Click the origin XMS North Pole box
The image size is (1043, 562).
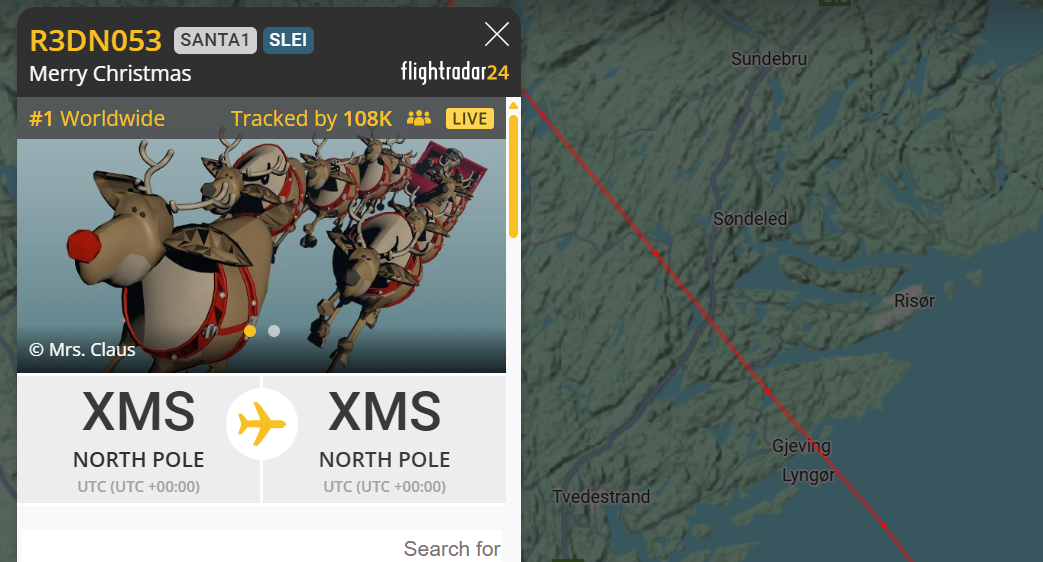coord(138,439)
